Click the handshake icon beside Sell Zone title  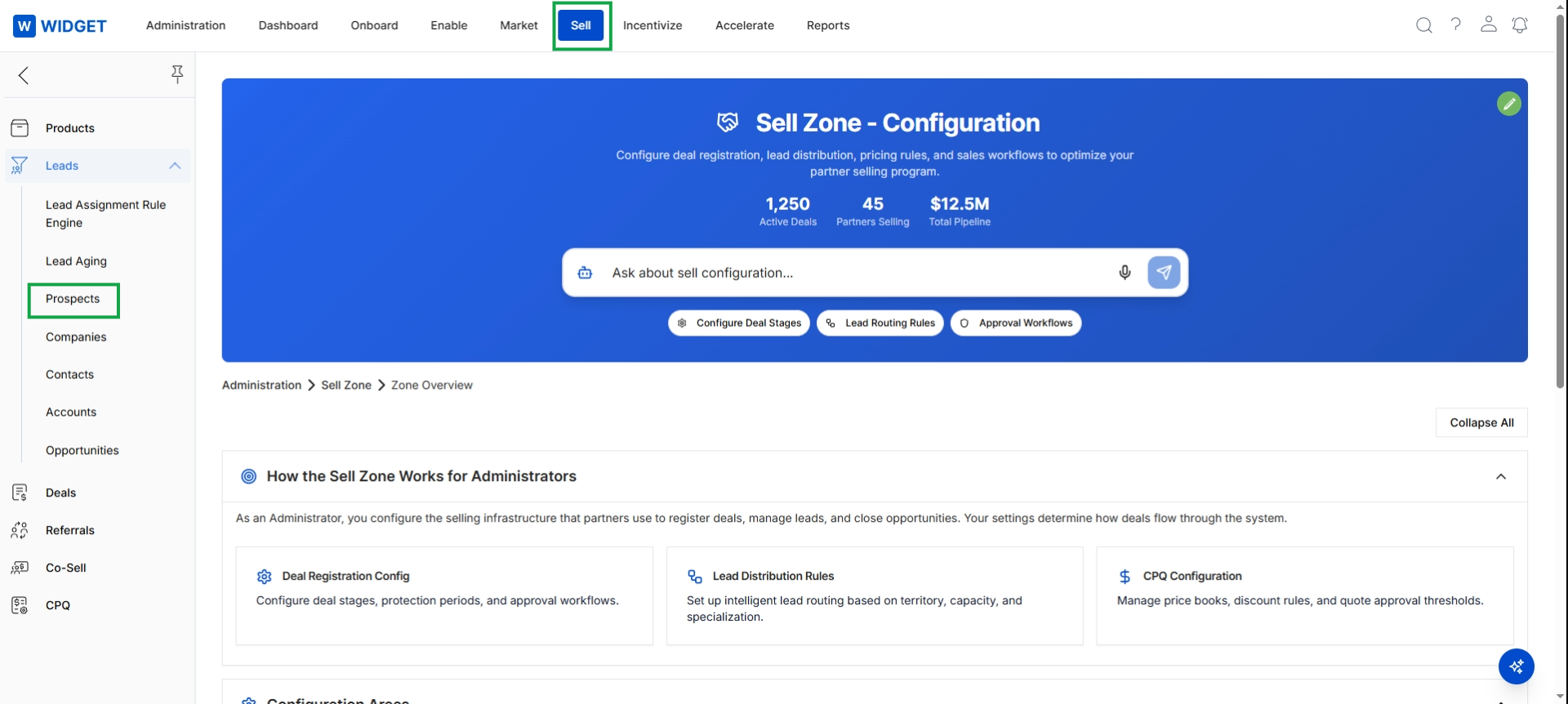[x=728, y=123]
